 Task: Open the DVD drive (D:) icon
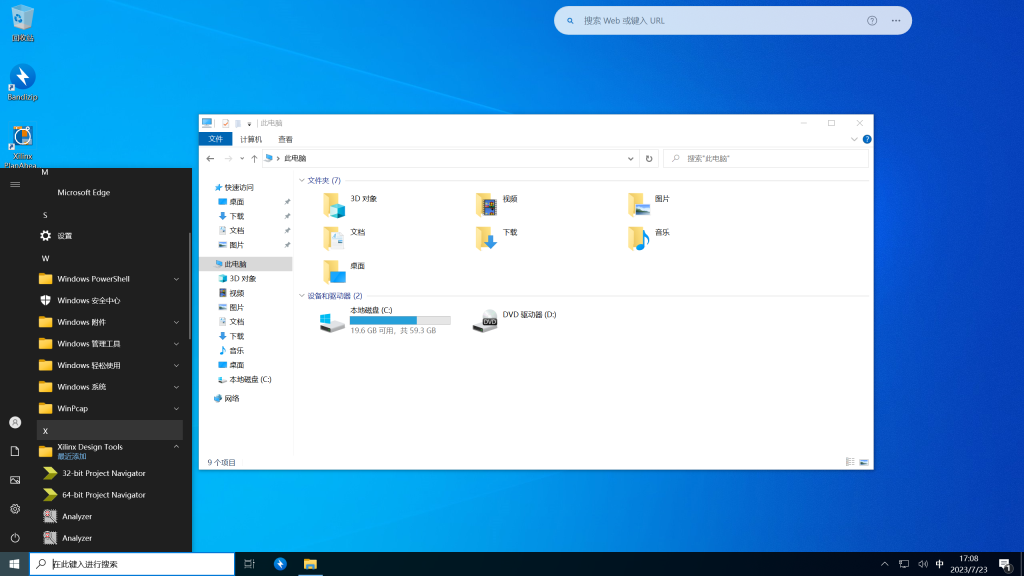tap(485, 321)
